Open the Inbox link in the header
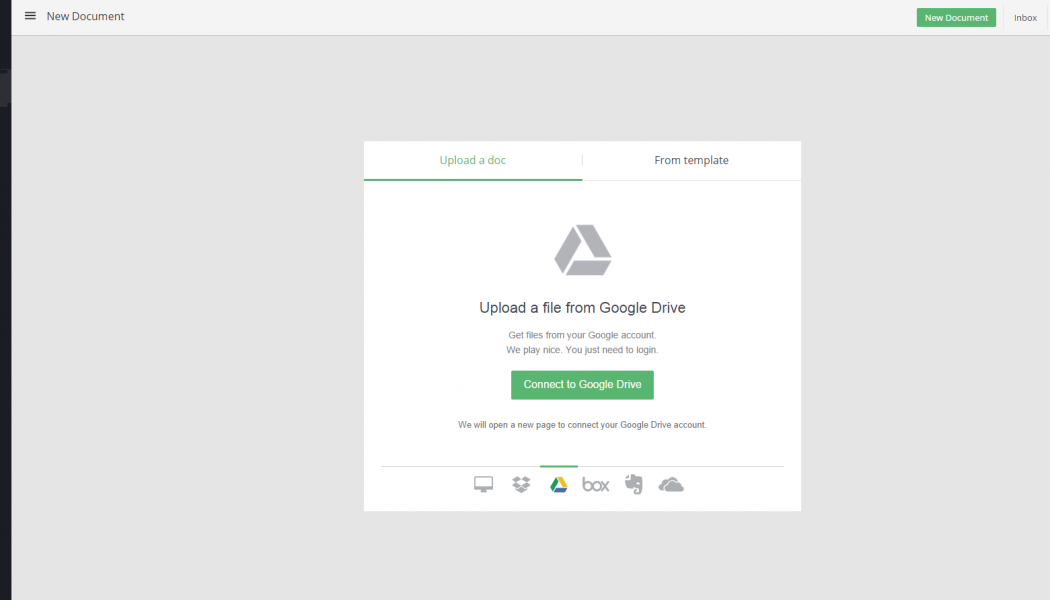This screenshot has height=600, width=1050. [x=1025, y=18]
